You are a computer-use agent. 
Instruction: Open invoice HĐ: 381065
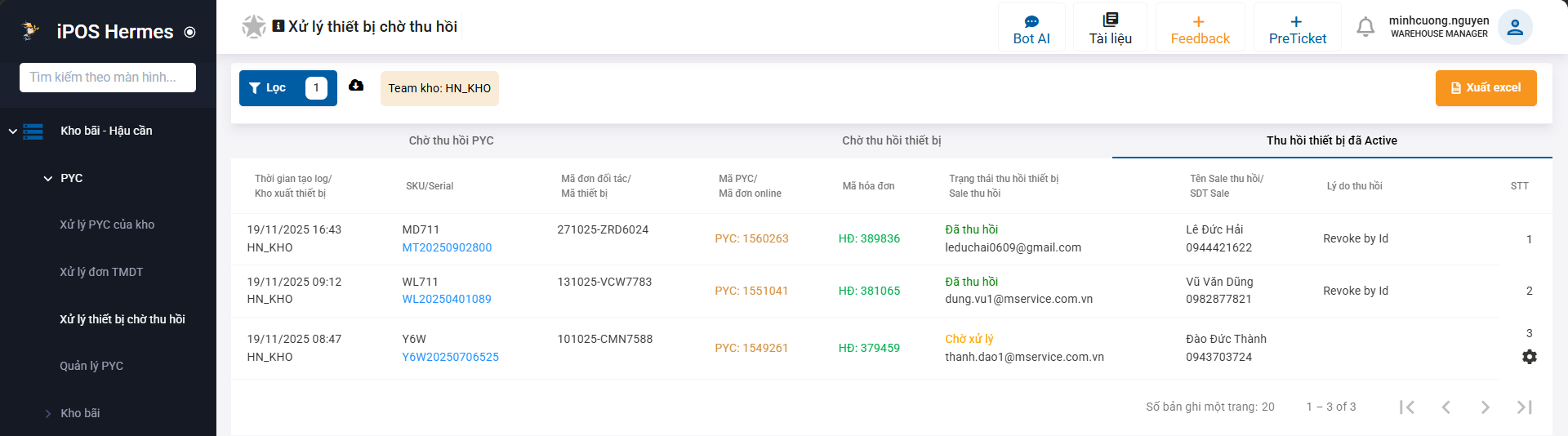[869, 291]
